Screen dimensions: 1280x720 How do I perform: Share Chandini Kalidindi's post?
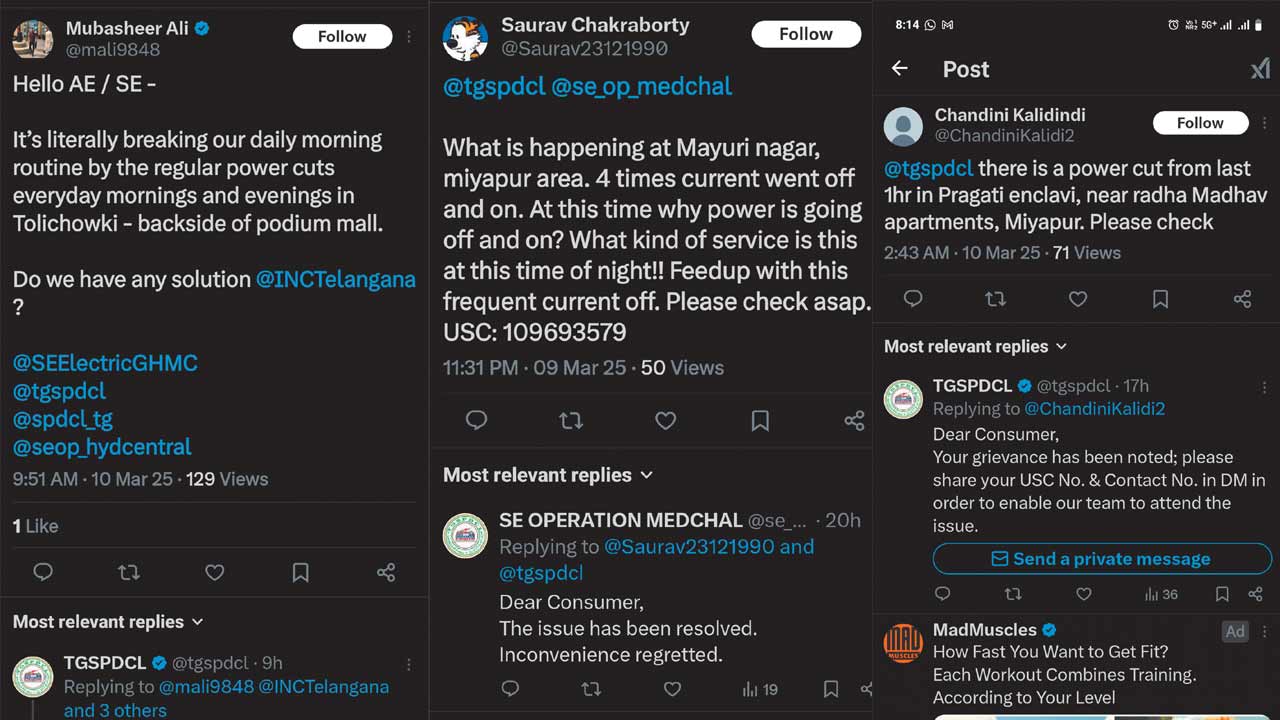[1242, 298]
